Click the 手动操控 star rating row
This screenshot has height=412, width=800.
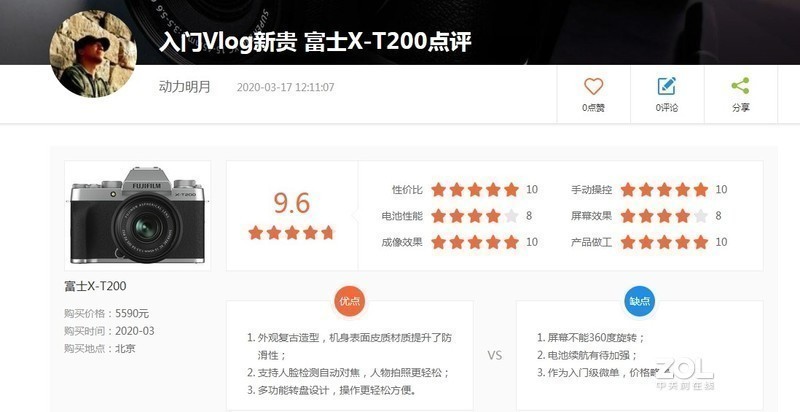pyautogui.click(x=649, y=190)
